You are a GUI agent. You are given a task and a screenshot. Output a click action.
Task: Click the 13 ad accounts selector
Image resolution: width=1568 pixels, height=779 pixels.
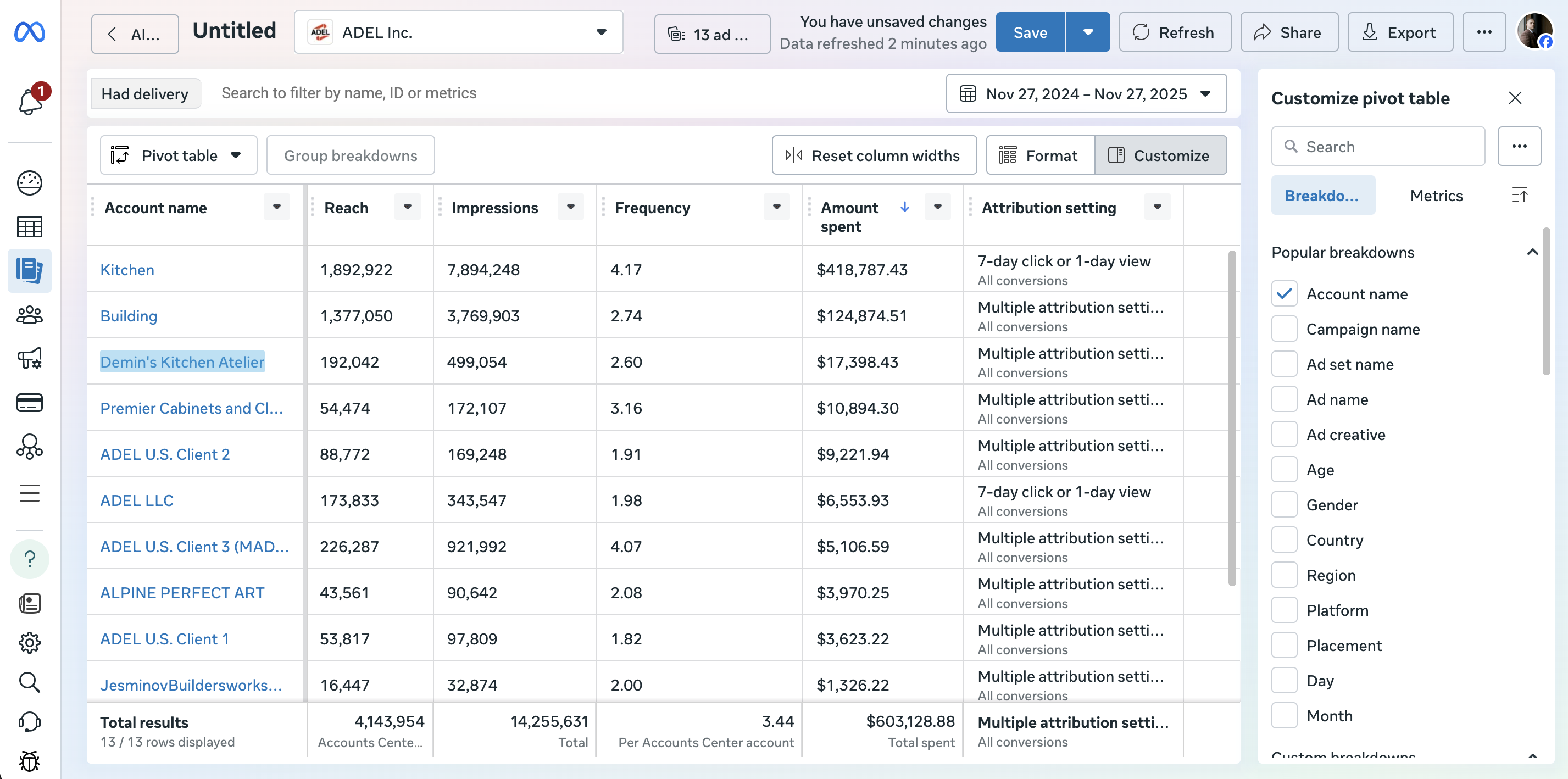point(711,34)
